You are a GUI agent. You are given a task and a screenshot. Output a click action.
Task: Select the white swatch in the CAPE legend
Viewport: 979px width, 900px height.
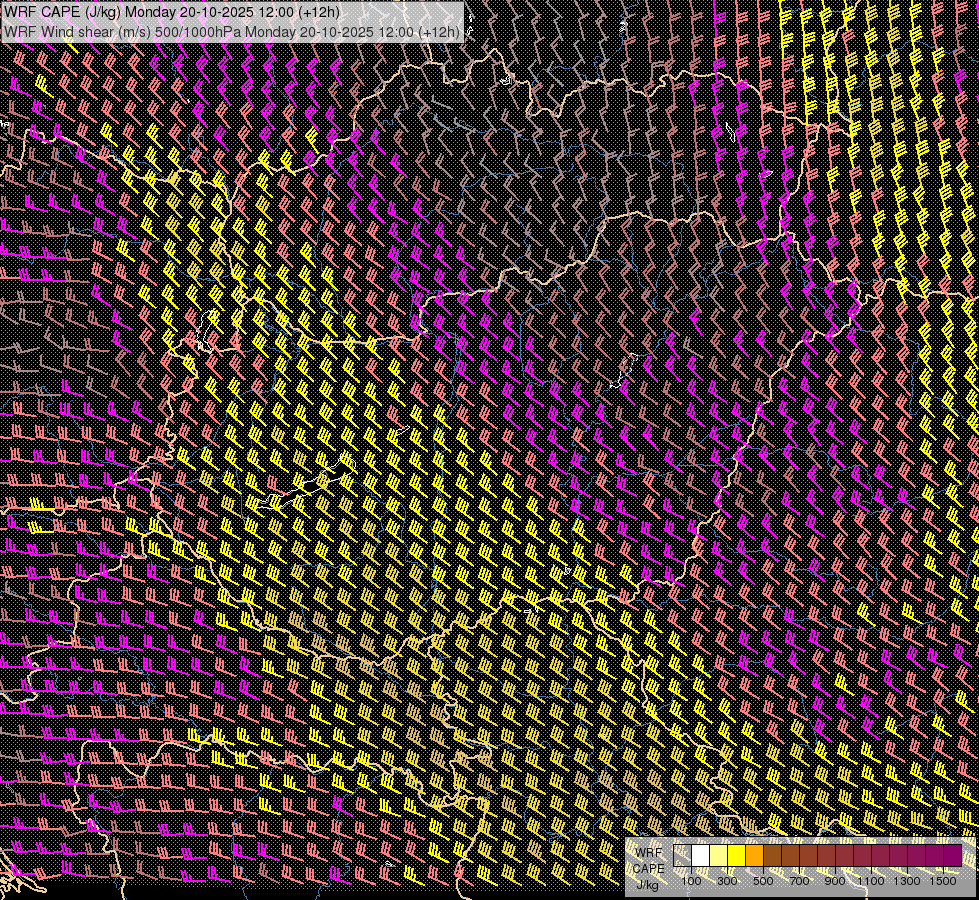[701, 856]
